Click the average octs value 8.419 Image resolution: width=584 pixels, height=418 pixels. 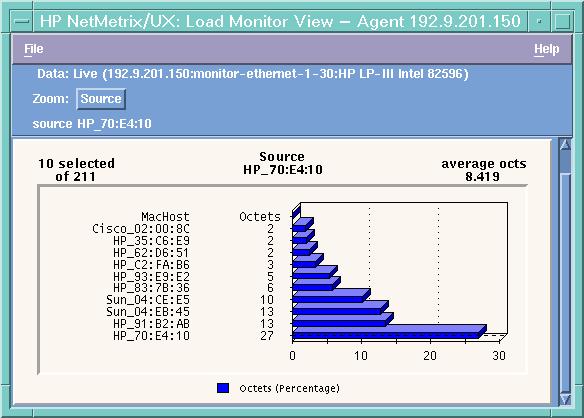click(482, 176)
